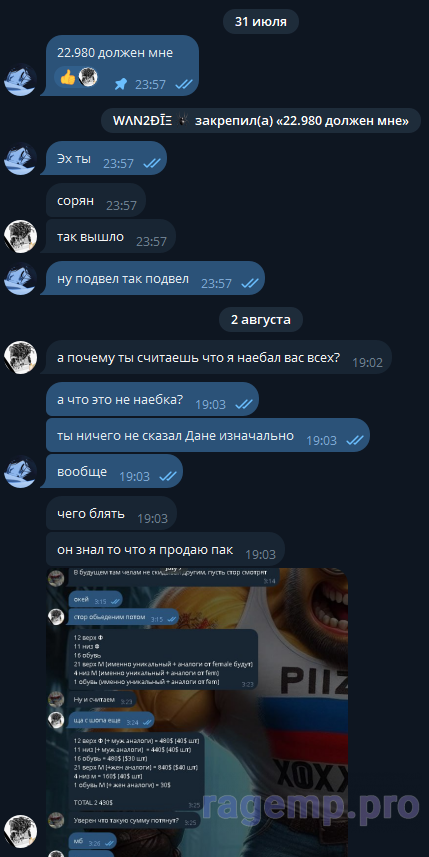Click the avatar next to the "вообще" message
This screenshot has width=429, height=857.
(21, 472)
